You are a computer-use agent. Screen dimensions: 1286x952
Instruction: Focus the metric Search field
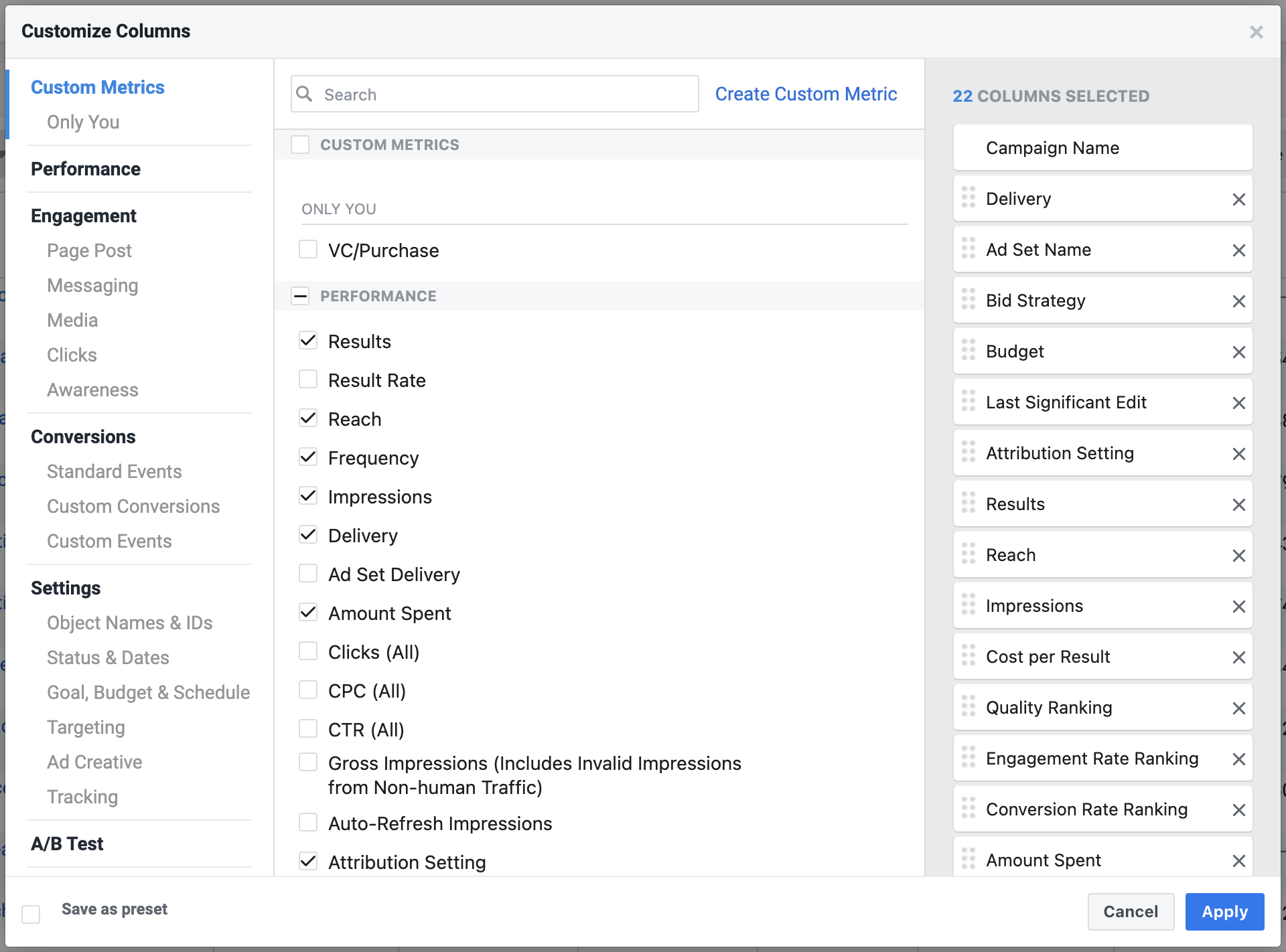pos(495,94)
